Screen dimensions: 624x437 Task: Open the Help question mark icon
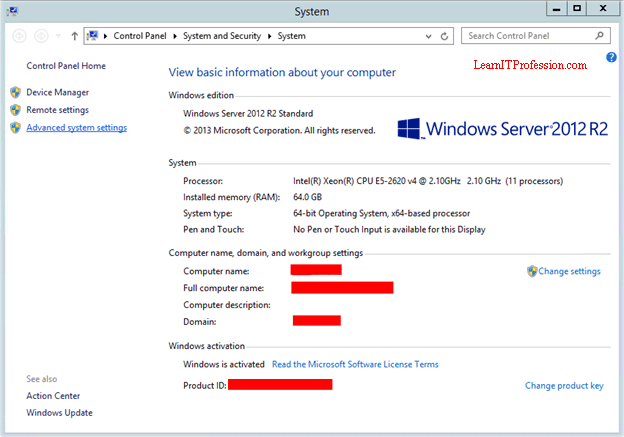click(611, 57)
